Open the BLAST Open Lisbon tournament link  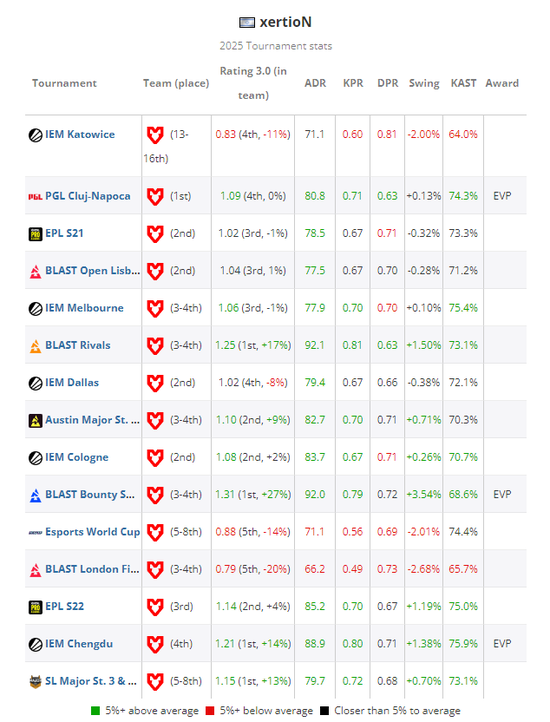point(93,270)
